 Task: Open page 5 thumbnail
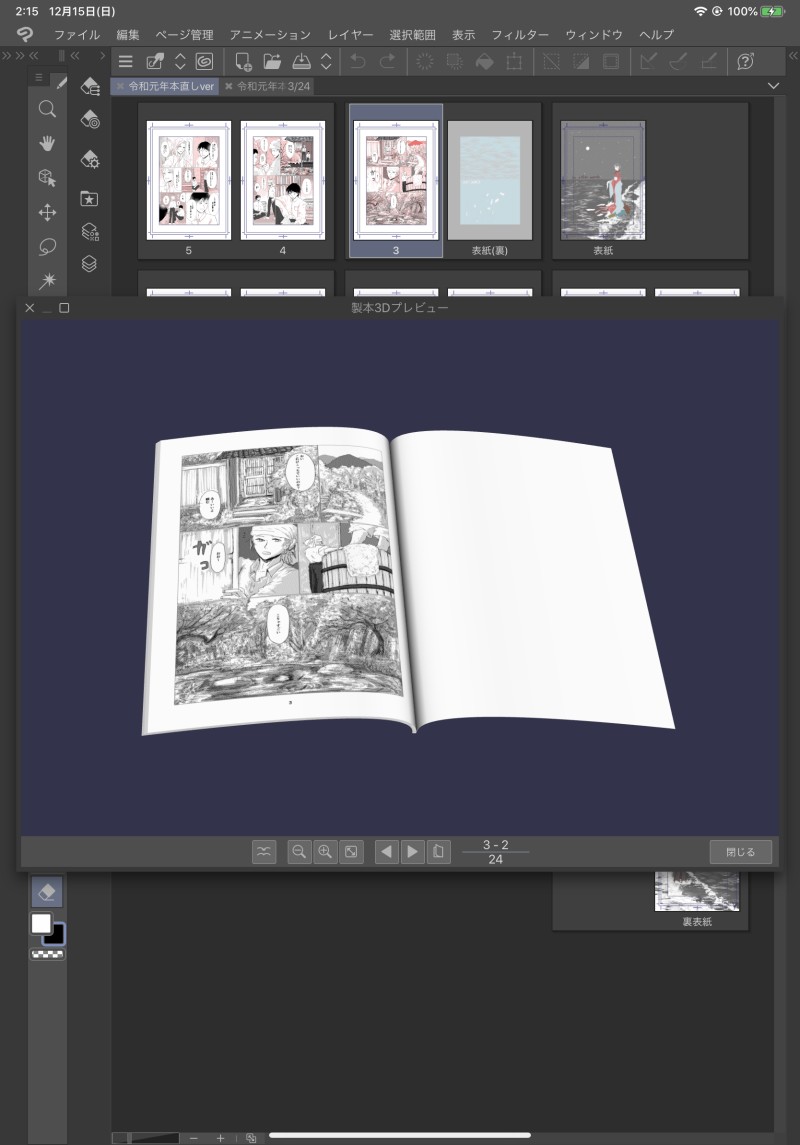[x=188, y=180]
